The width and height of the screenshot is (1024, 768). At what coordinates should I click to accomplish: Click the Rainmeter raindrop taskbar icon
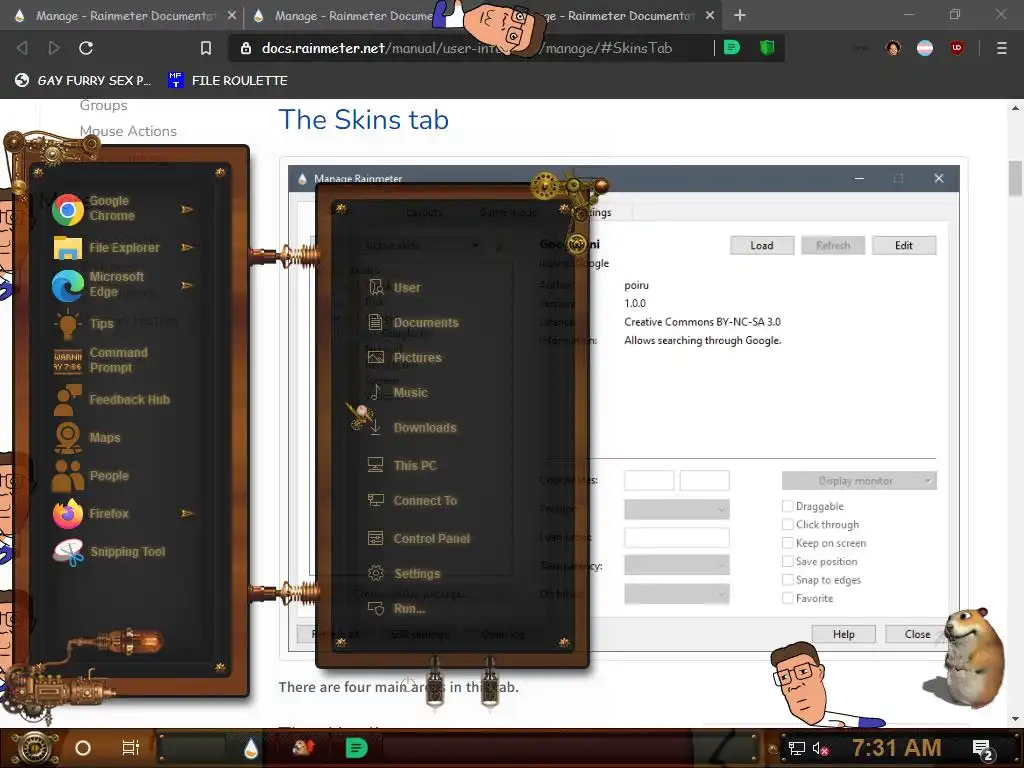[x=251, y=748]
